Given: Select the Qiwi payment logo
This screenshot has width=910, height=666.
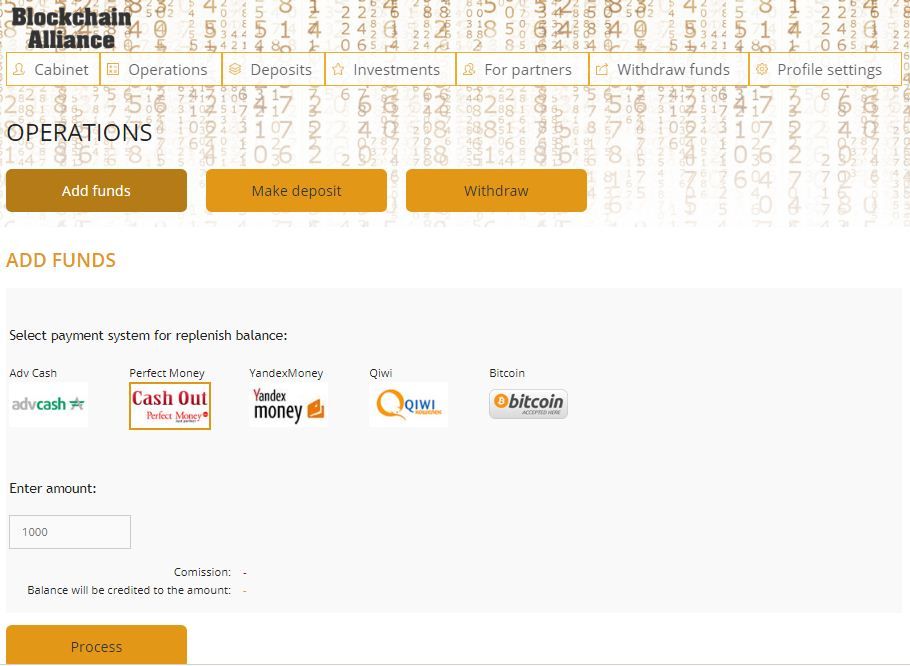Looking at the screenshot, I should click(409, 404).
